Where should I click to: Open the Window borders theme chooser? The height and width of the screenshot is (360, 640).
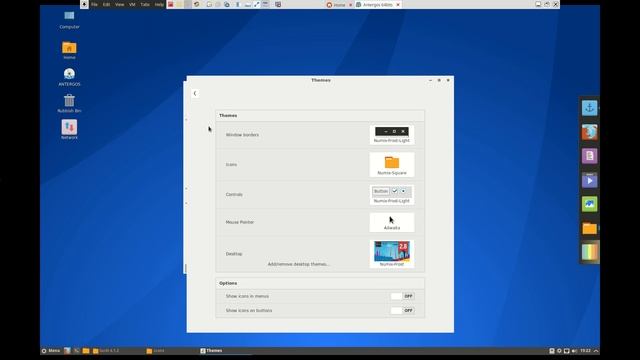392,135
